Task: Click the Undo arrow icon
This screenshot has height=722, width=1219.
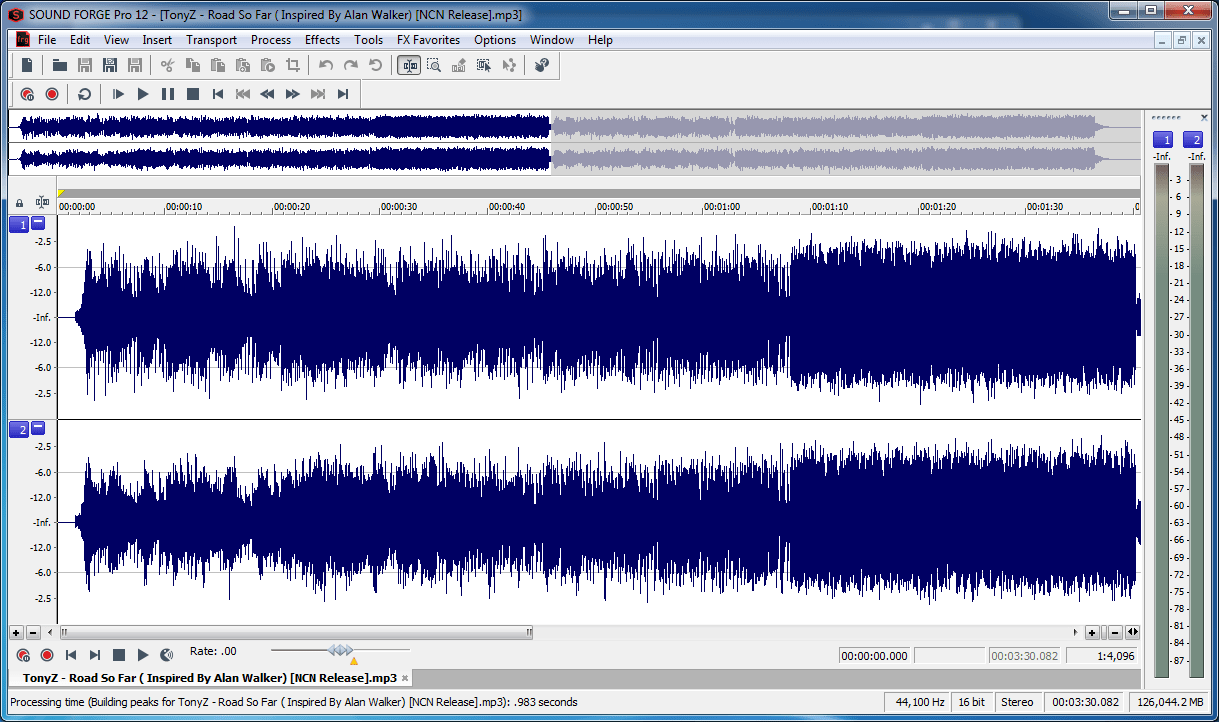Action: [x=326, y=65]
